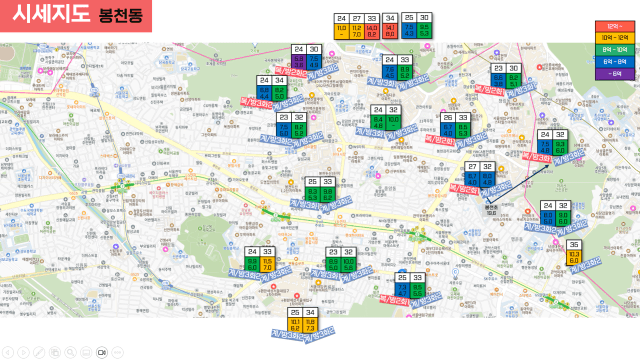
Task: Toggle subtitles in the slideshow
Action: pos(86,352)
